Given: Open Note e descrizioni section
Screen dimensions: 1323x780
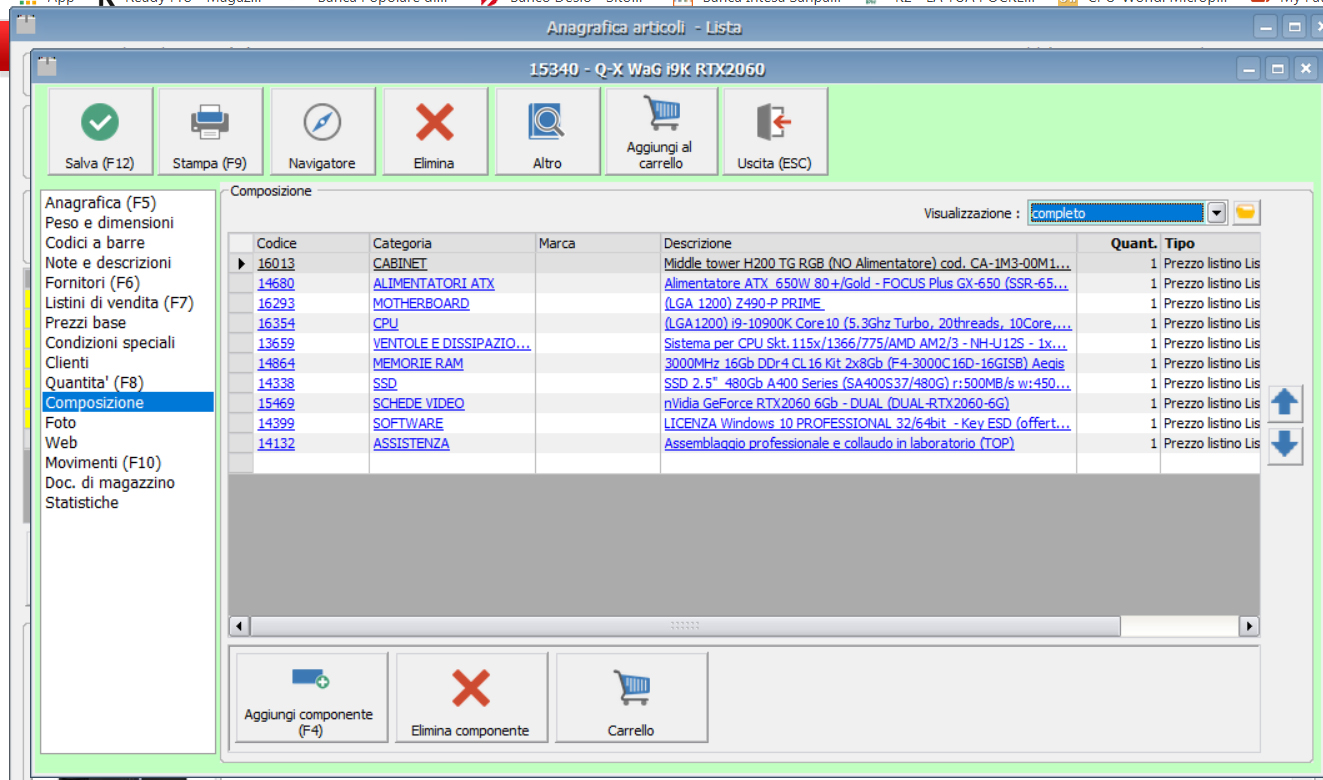Looking at the screenshot, I should (x=108, y=263).
